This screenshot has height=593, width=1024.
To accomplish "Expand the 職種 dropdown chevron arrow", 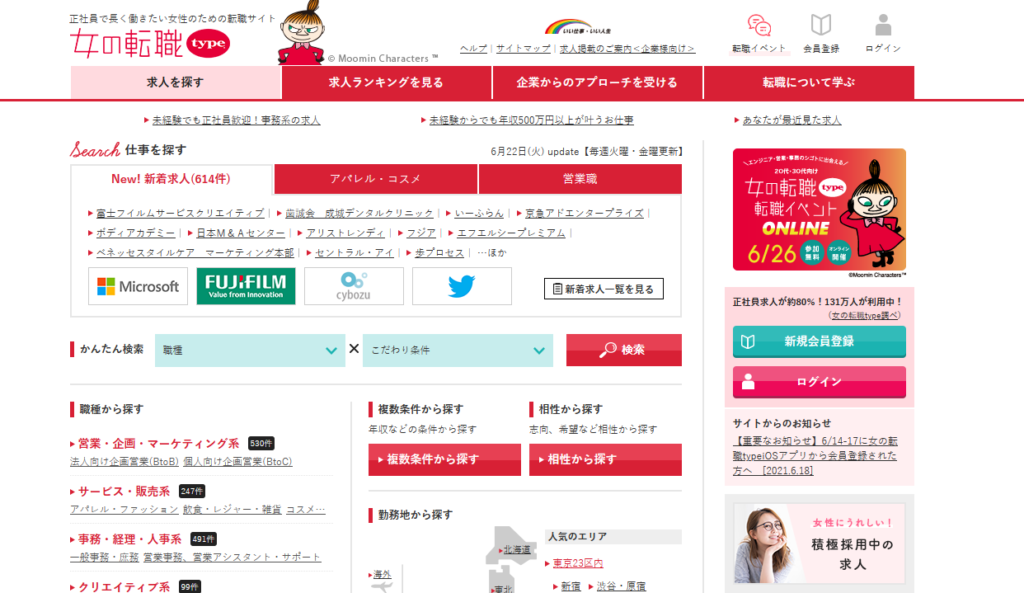I will tap(330, 350).
